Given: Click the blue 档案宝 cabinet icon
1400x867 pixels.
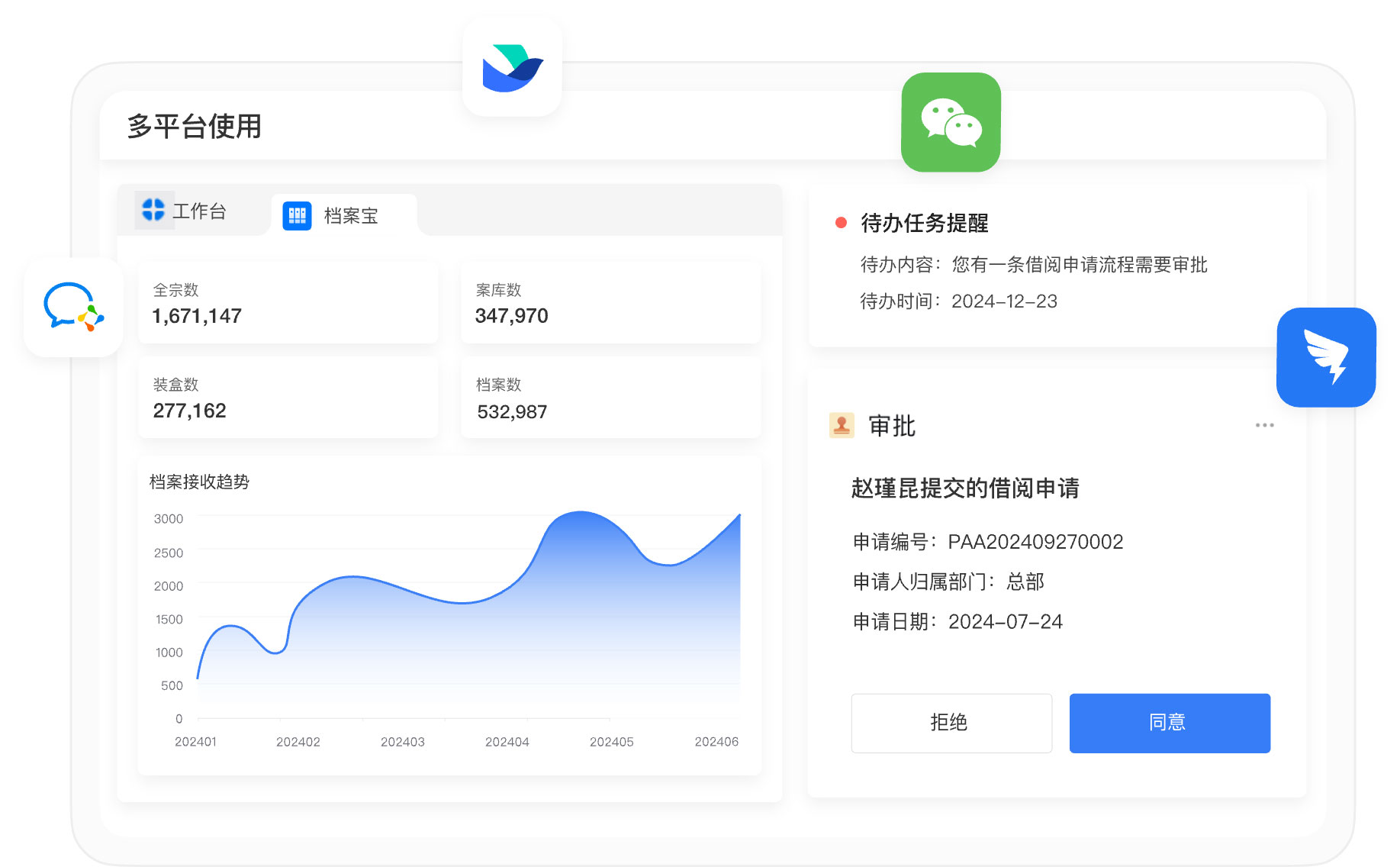Looking at the screenshot, I should 297,216.
